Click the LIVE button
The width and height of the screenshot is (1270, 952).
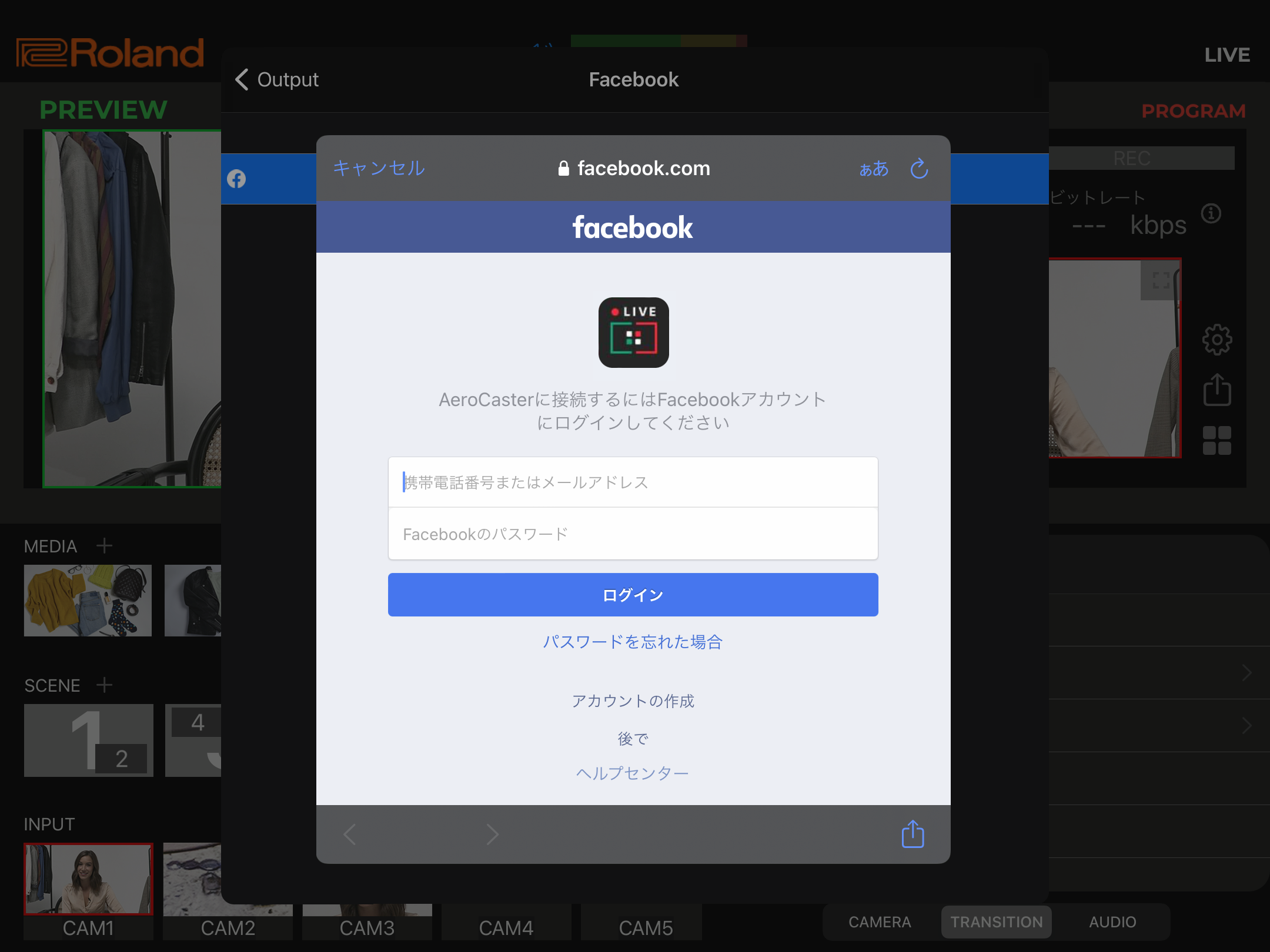1227,55
